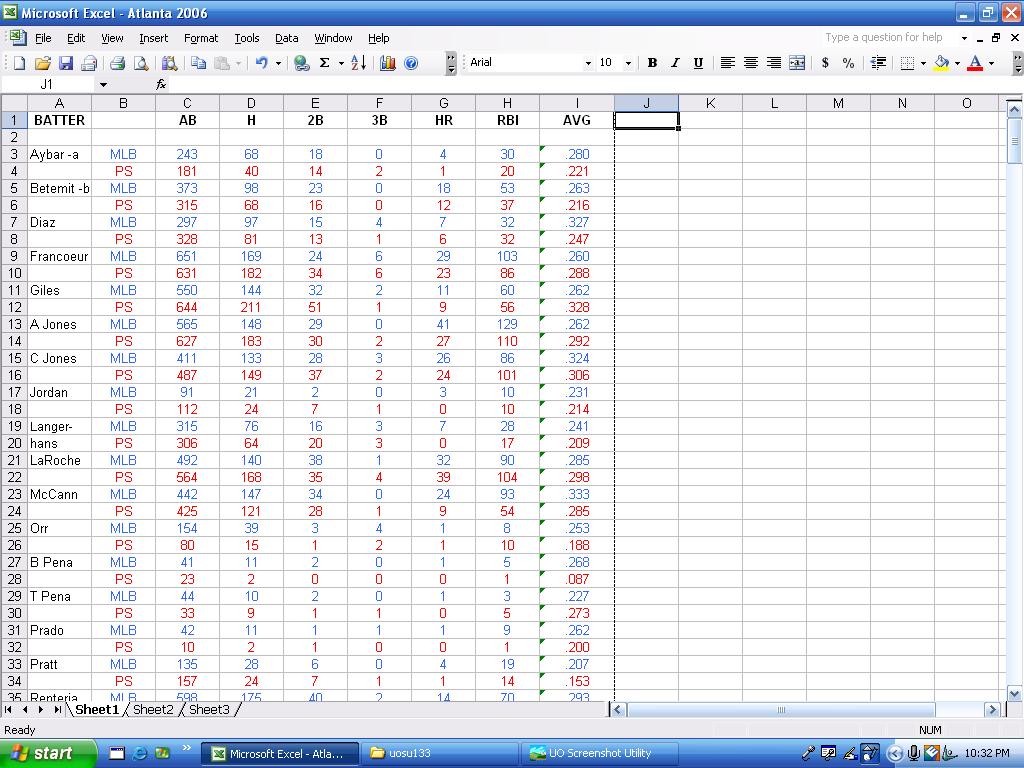Screen dimensions: 1024x768
Task: Open Internet Explorer from quick launch
Action: pyautogui.click(x=140, y=753)
